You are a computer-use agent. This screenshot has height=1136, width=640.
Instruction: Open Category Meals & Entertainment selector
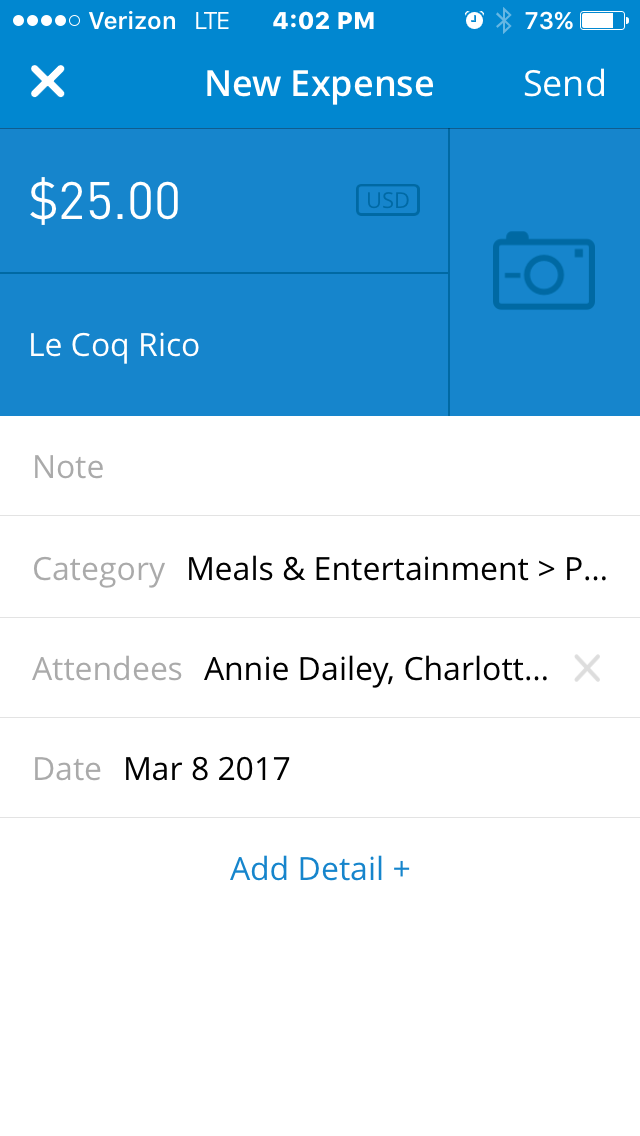pyautogui.click(x=396, y=568)
